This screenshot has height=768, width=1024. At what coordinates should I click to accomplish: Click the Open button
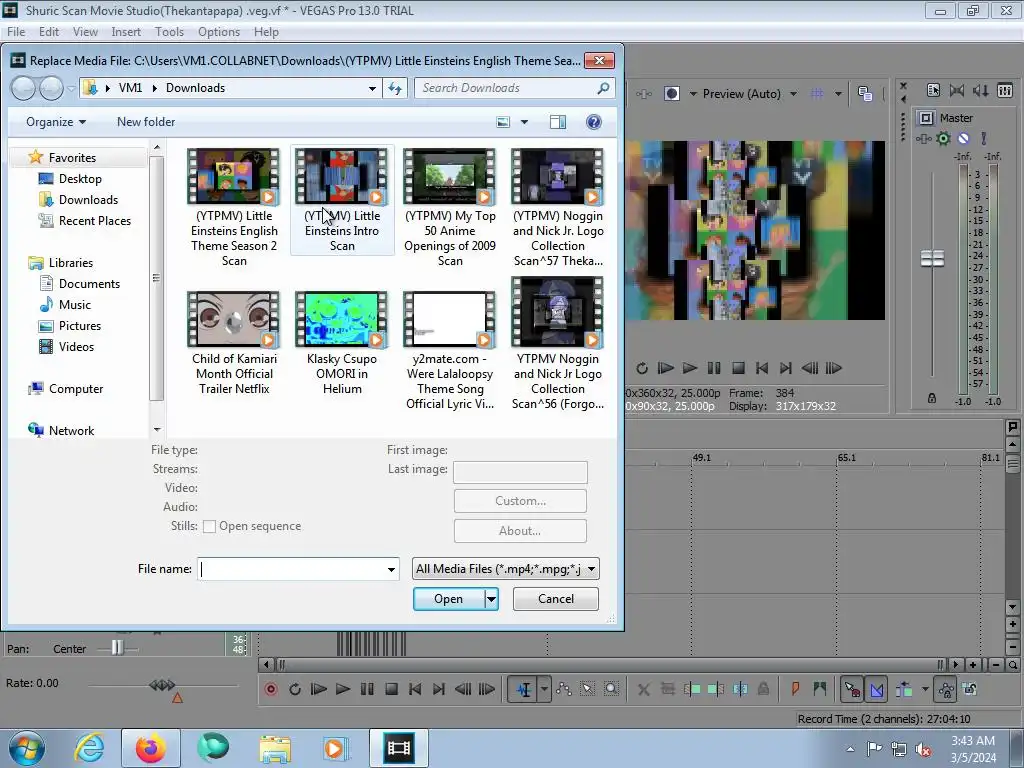[x=449, y=599]
